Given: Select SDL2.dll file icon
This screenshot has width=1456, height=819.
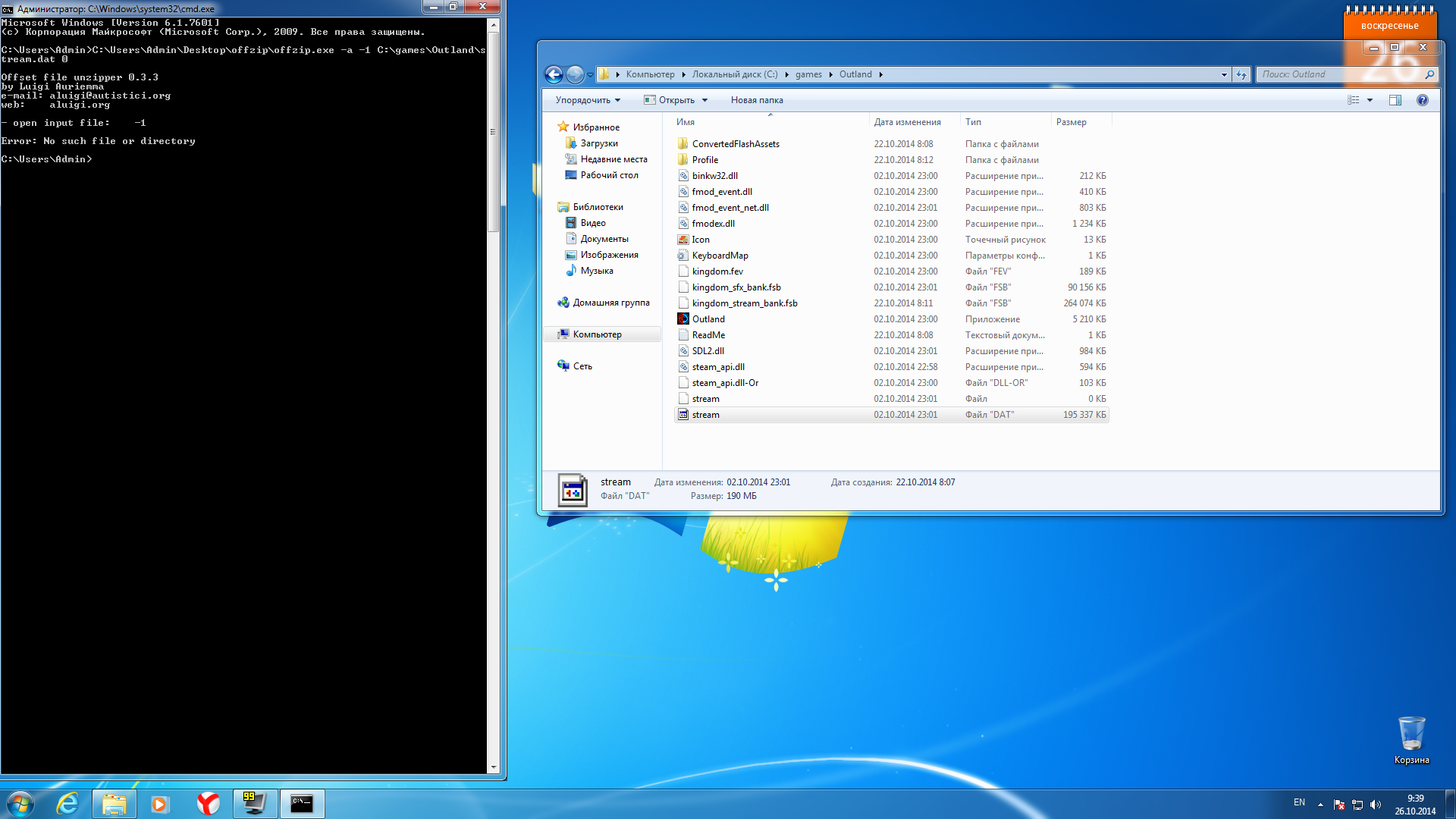Looking at the screenshot, I should [x=683, y=351].
